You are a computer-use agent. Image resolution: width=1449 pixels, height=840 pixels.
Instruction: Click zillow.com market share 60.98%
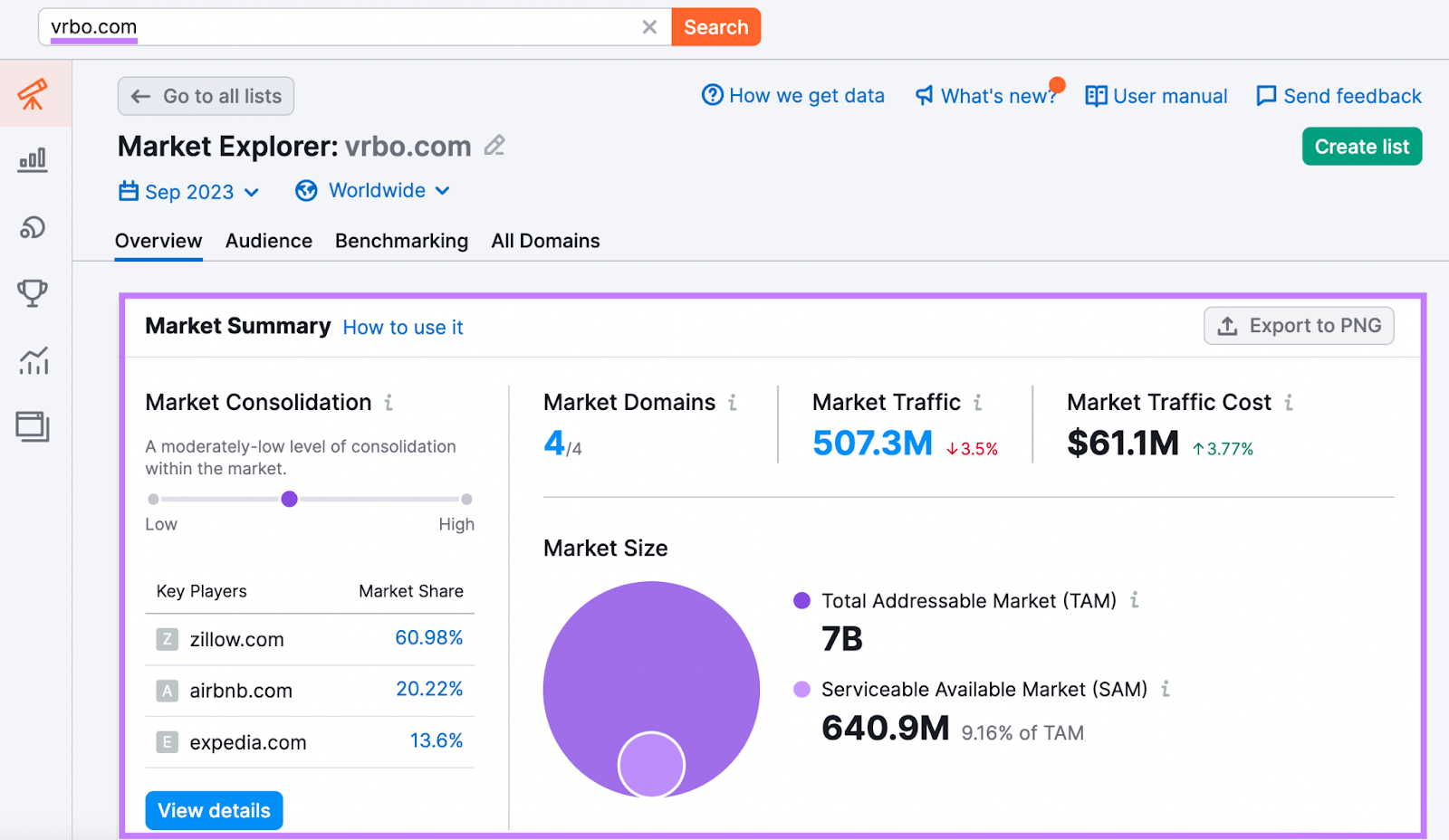[x=429, y=638]
